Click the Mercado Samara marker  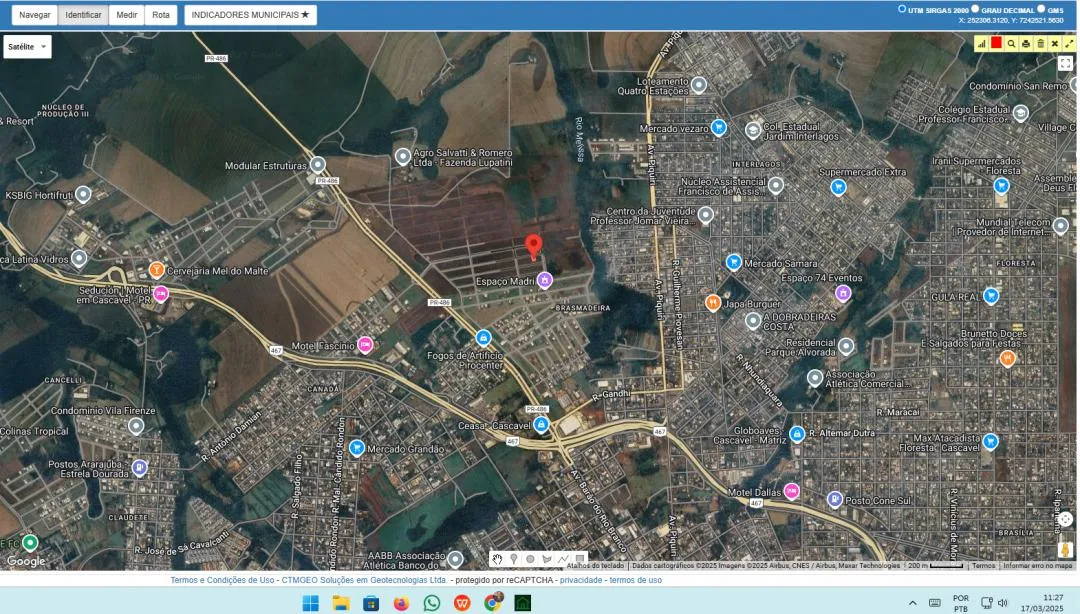(x=734, y=262)
